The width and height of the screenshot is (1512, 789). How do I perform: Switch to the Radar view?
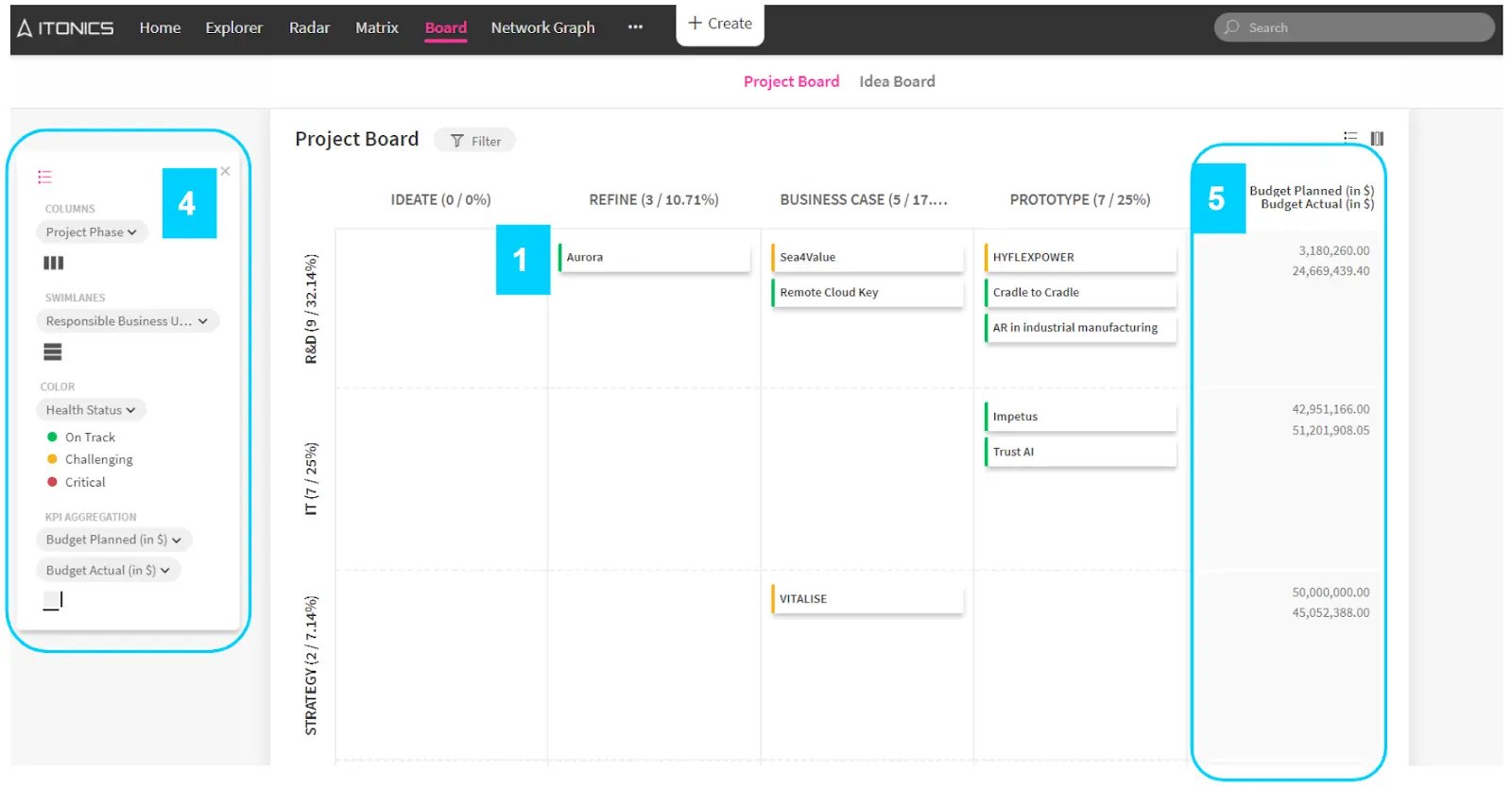309,28
